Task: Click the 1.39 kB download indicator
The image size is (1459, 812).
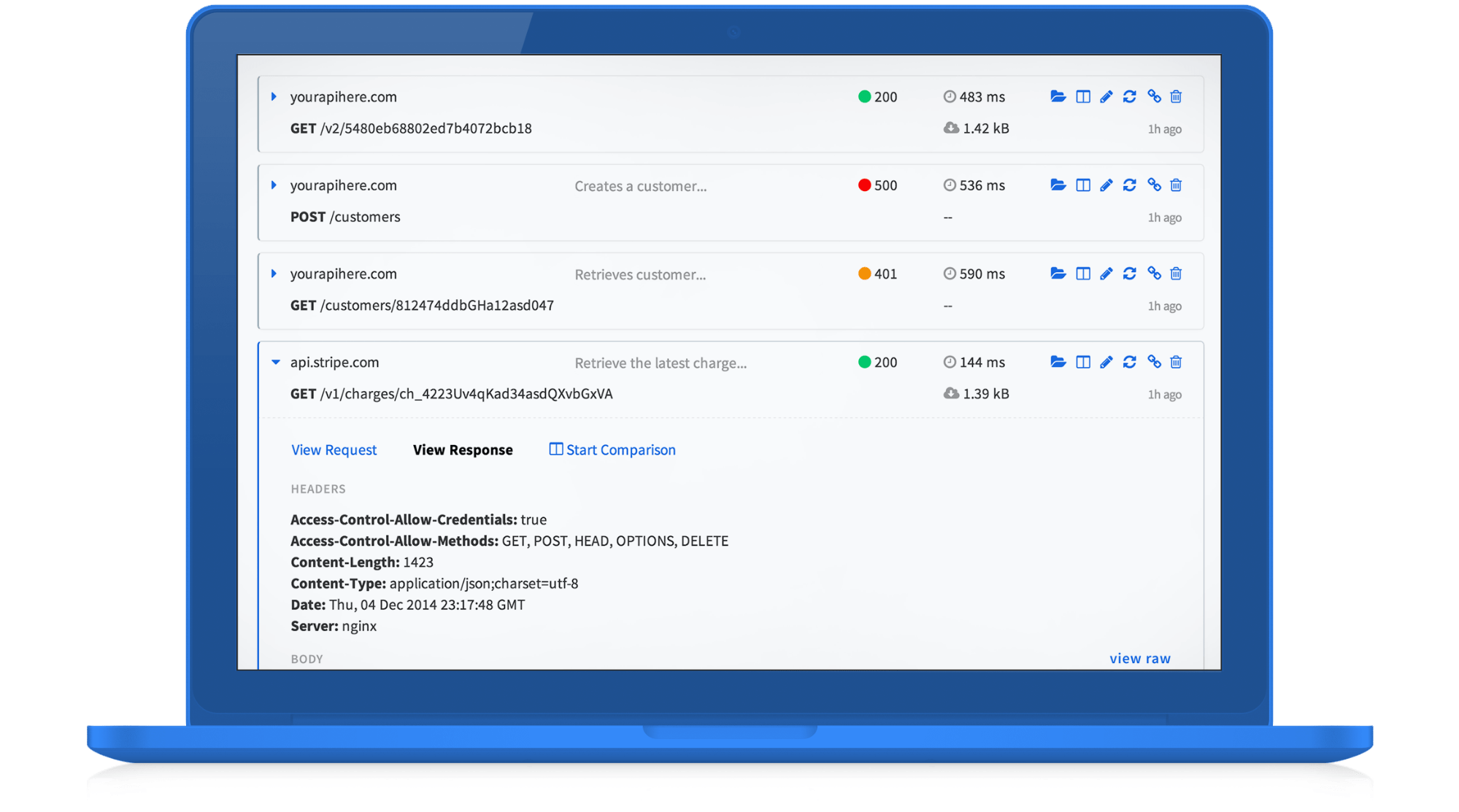Action: (x=977, y=393)
